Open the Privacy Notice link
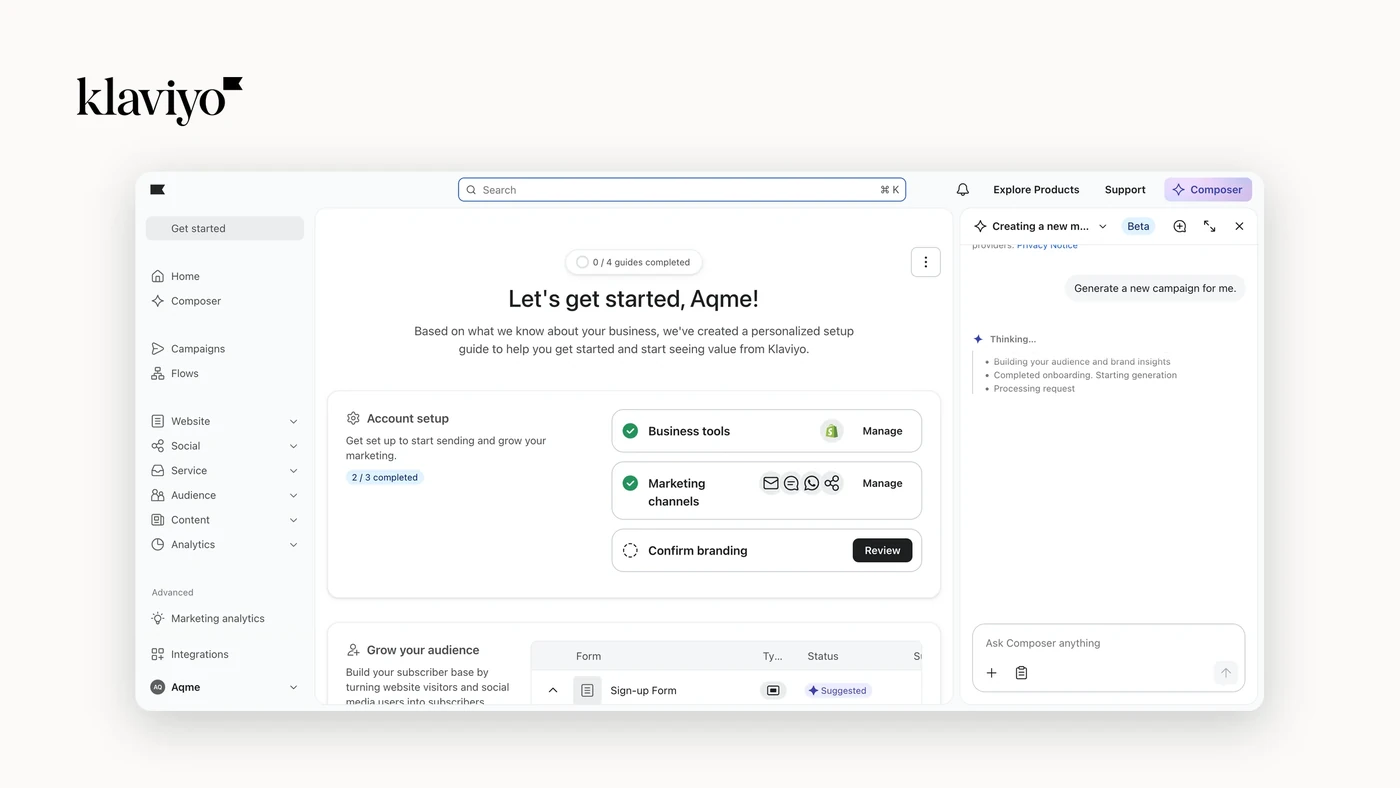The width and height of the screenshot is (1400, 788). click(1047, 245)
